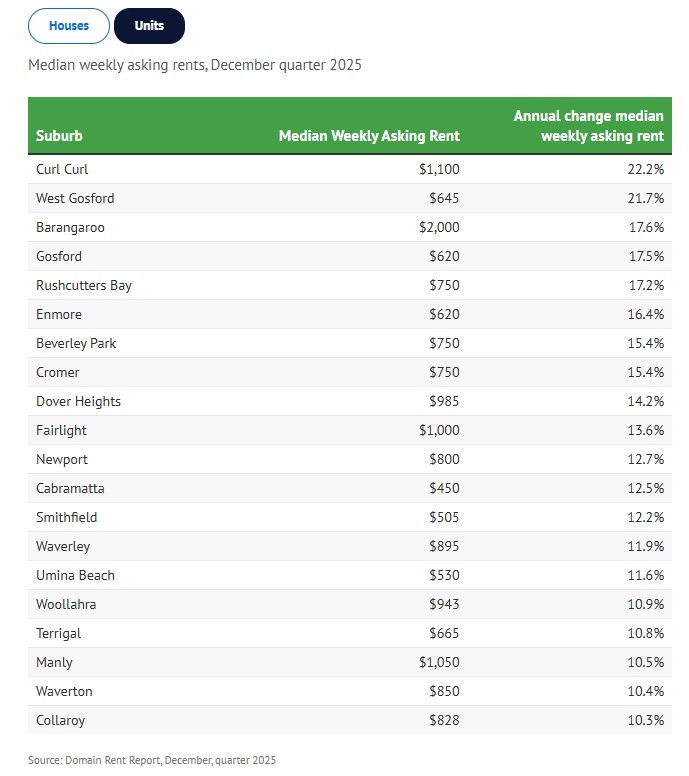The width and height of the screenshot is (689, 776).
Task: Select the Units tab
Action: pos(149,26)
